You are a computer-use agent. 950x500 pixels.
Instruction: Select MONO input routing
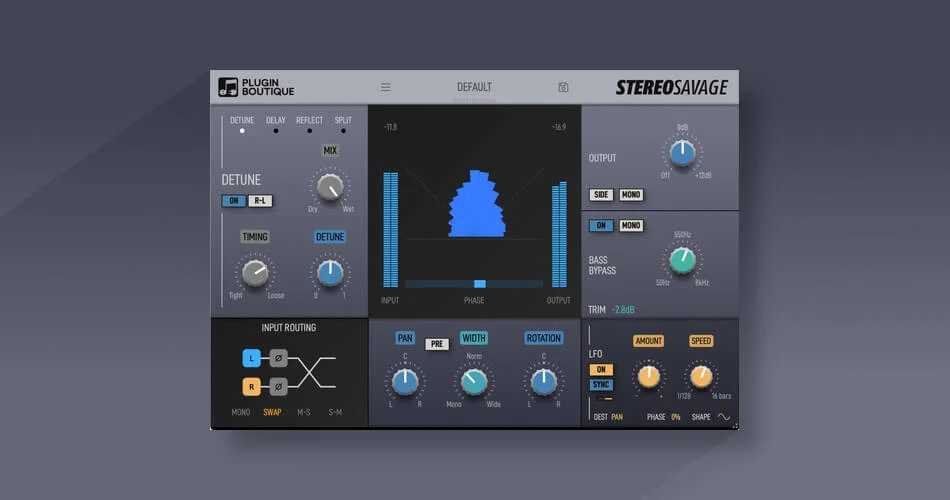point(241,412)
